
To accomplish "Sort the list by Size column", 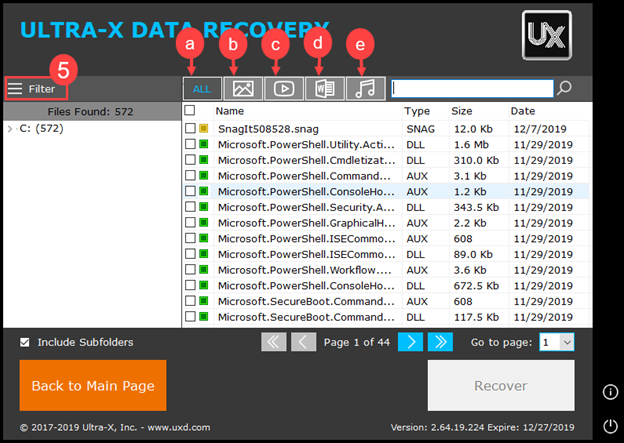I will click(x=462, y=111).
